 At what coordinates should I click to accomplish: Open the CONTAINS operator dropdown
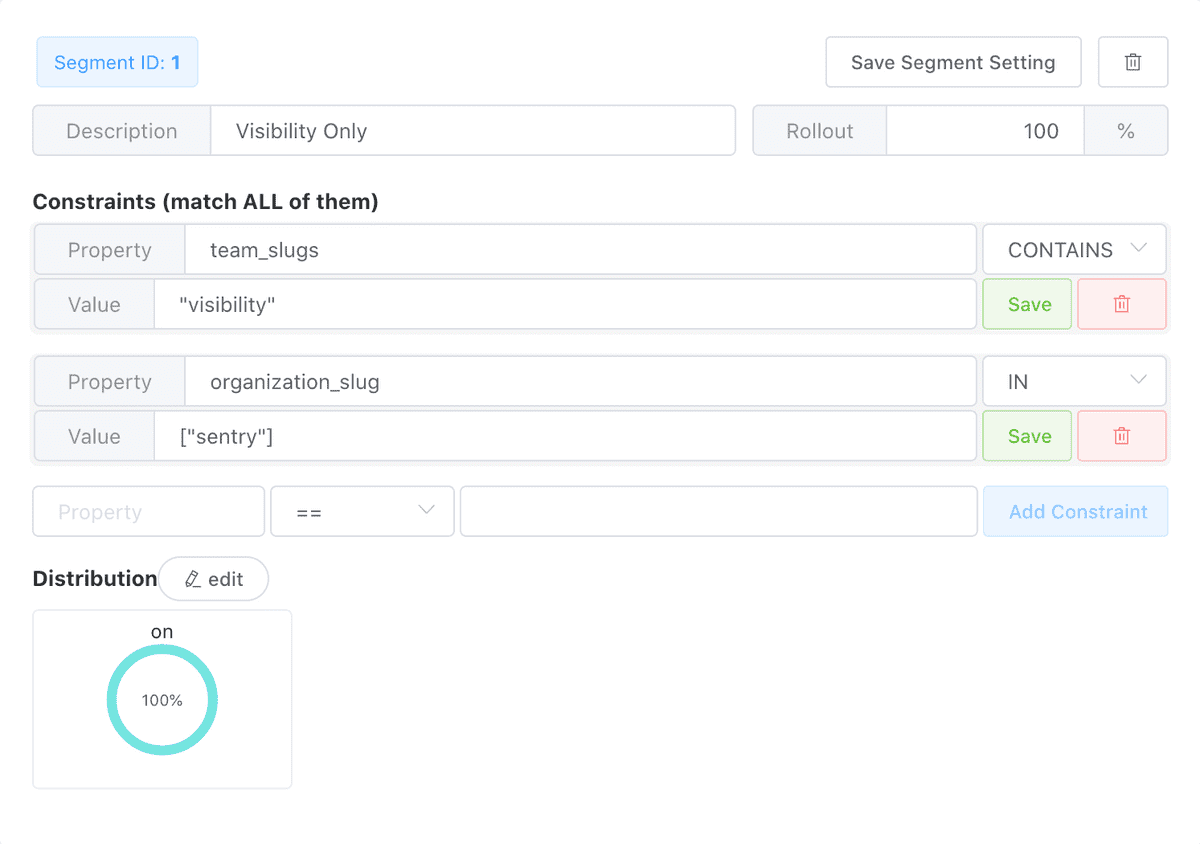pos(1074,250)
